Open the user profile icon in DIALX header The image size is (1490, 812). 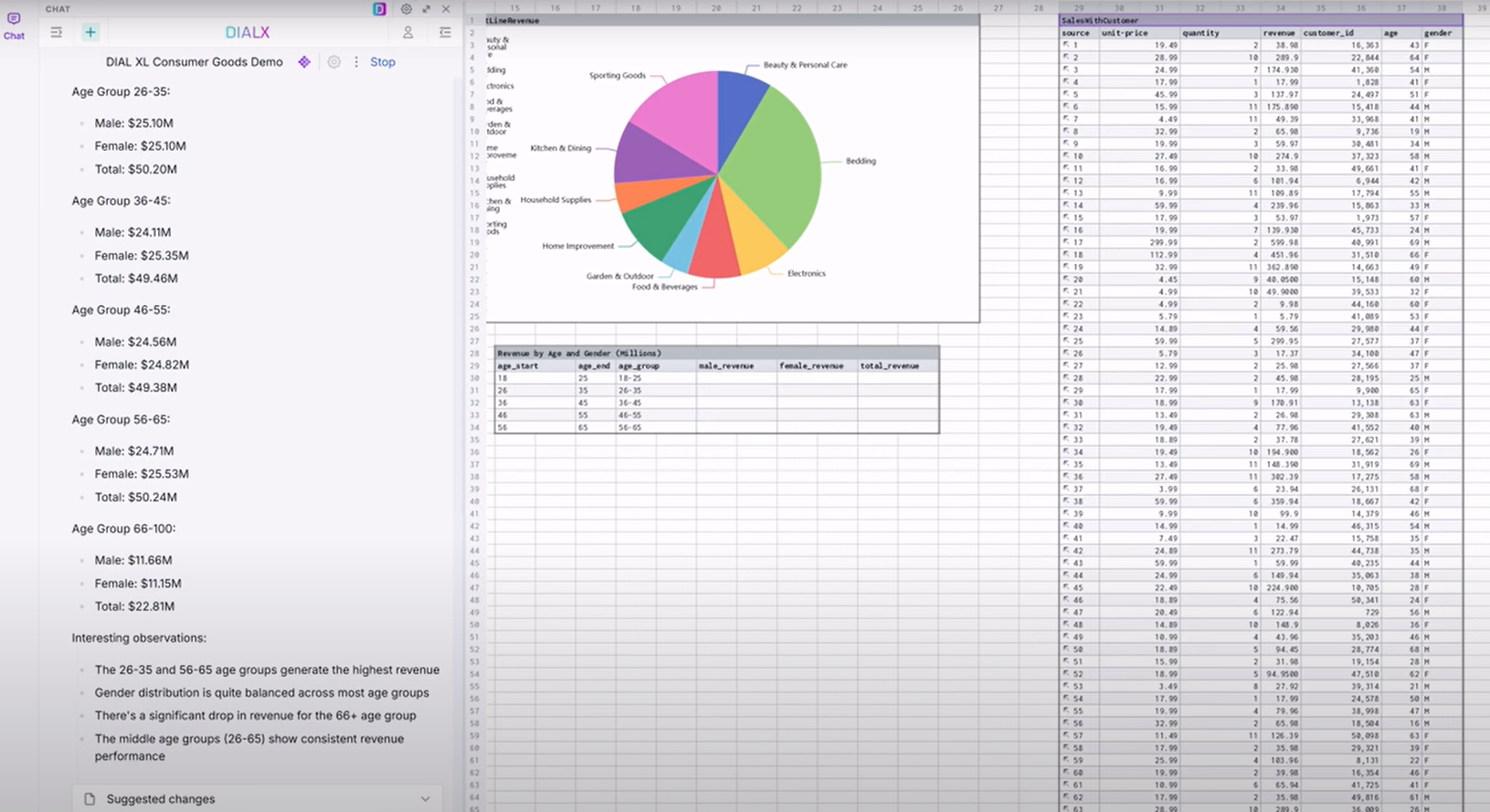408,32
